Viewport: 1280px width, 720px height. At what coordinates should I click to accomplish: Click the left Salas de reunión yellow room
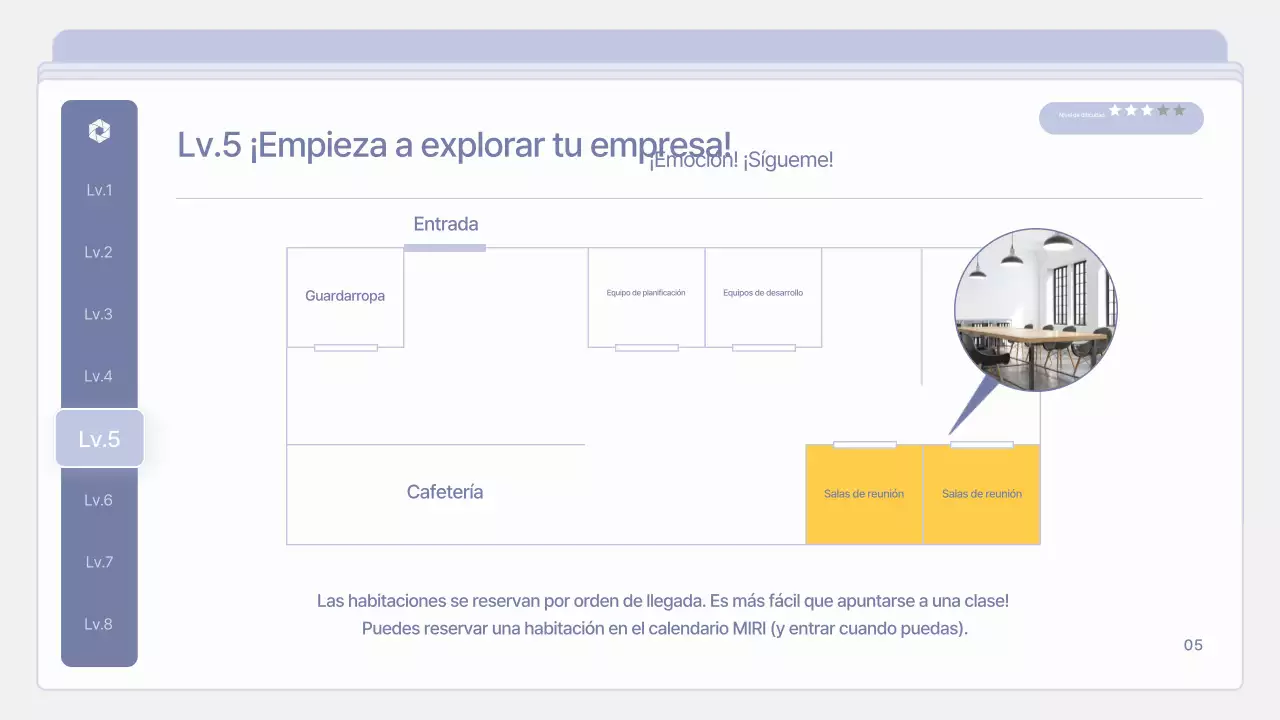863,493
